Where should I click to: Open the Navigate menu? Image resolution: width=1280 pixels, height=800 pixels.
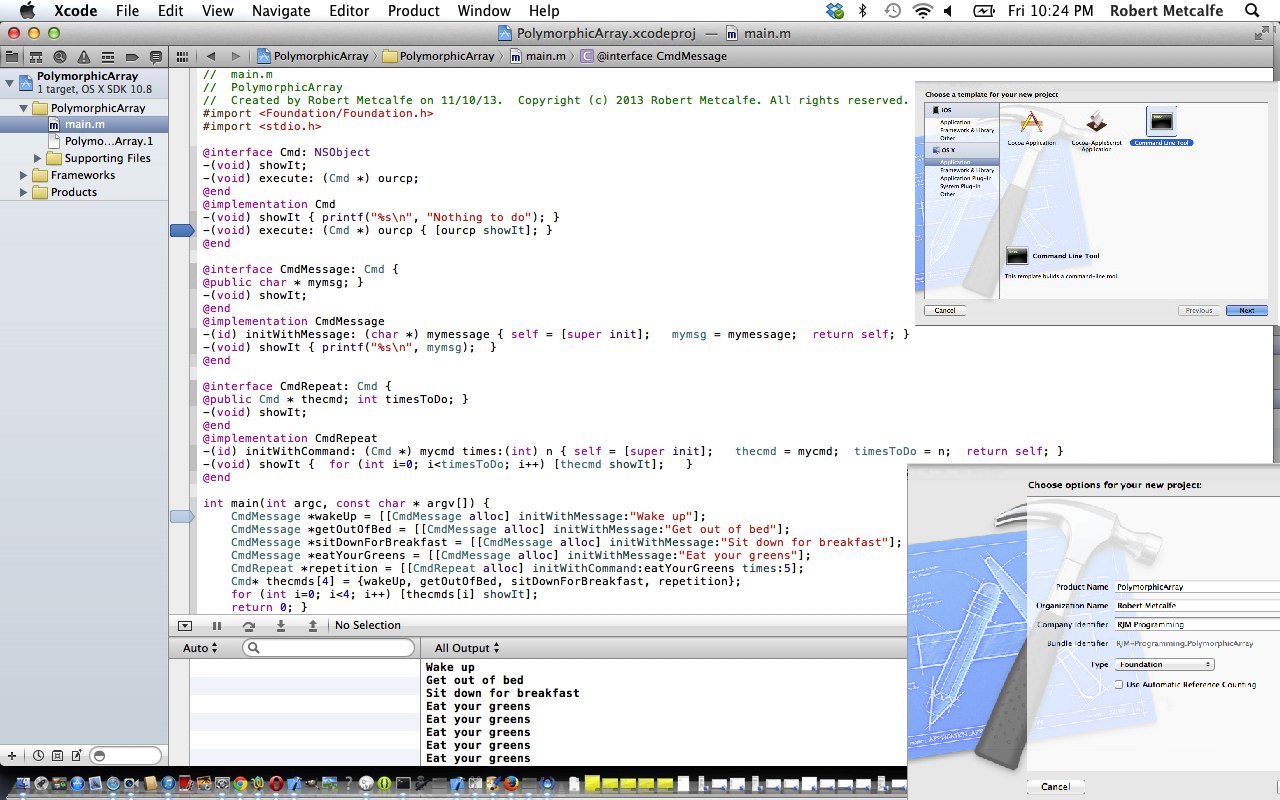281,11
